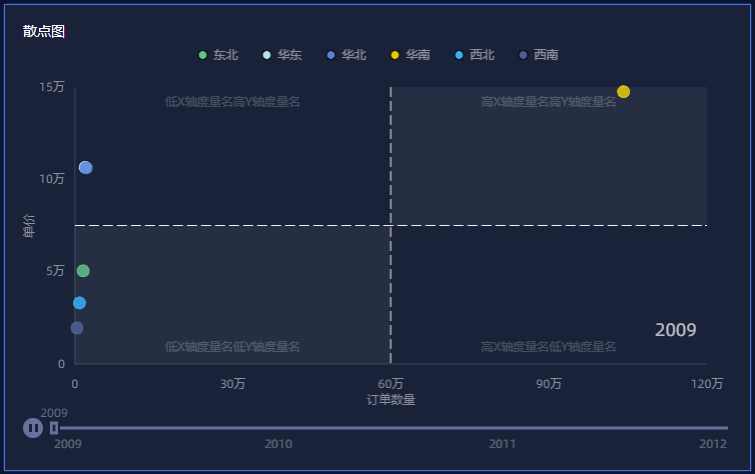Screen dimensions: 755x474
Task: Toggle the 华东 legend series
Action: (282, 55)
